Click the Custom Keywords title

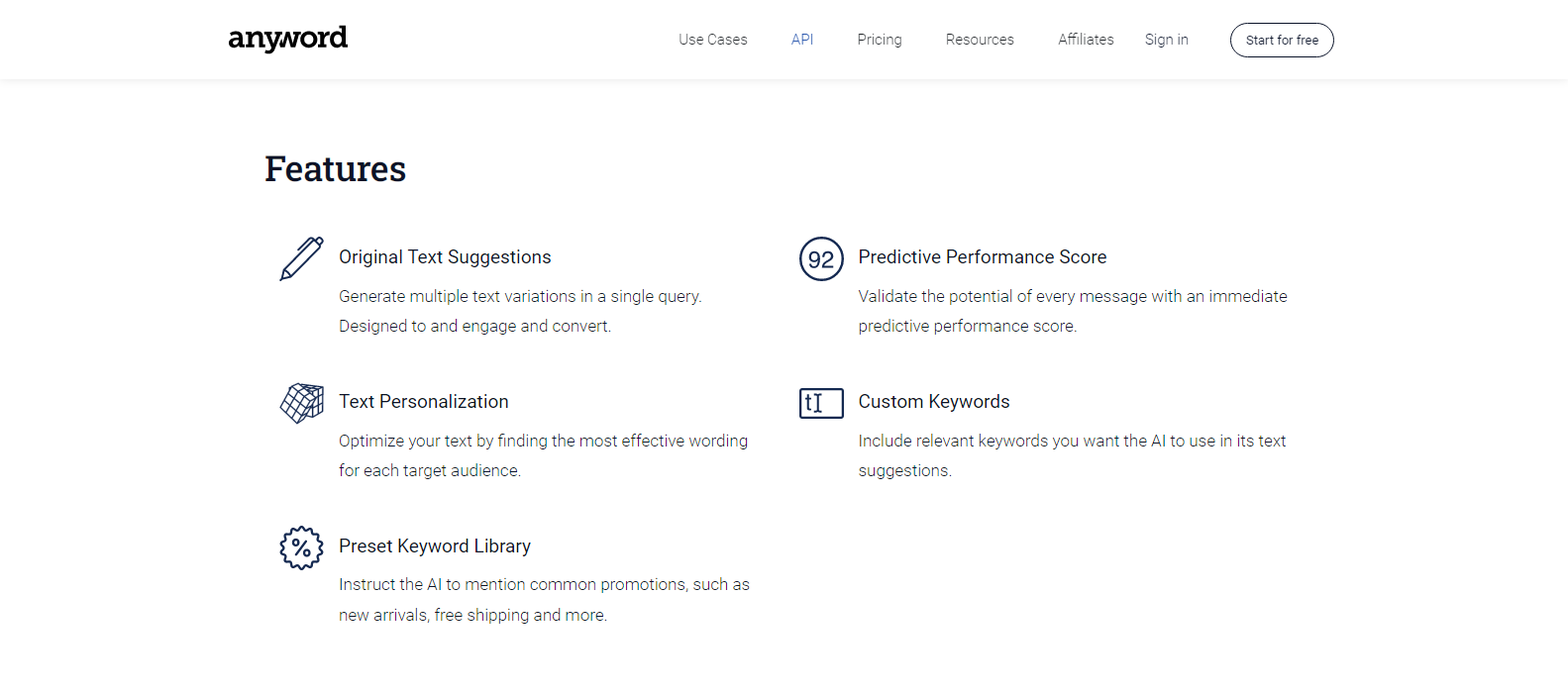point(934,401)
